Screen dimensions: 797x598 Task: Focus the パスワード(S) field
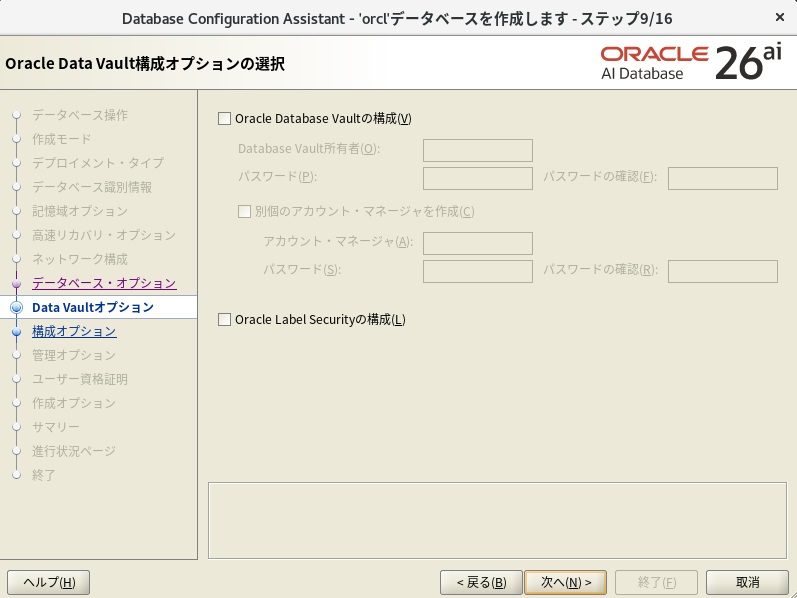tap(478, 271)
